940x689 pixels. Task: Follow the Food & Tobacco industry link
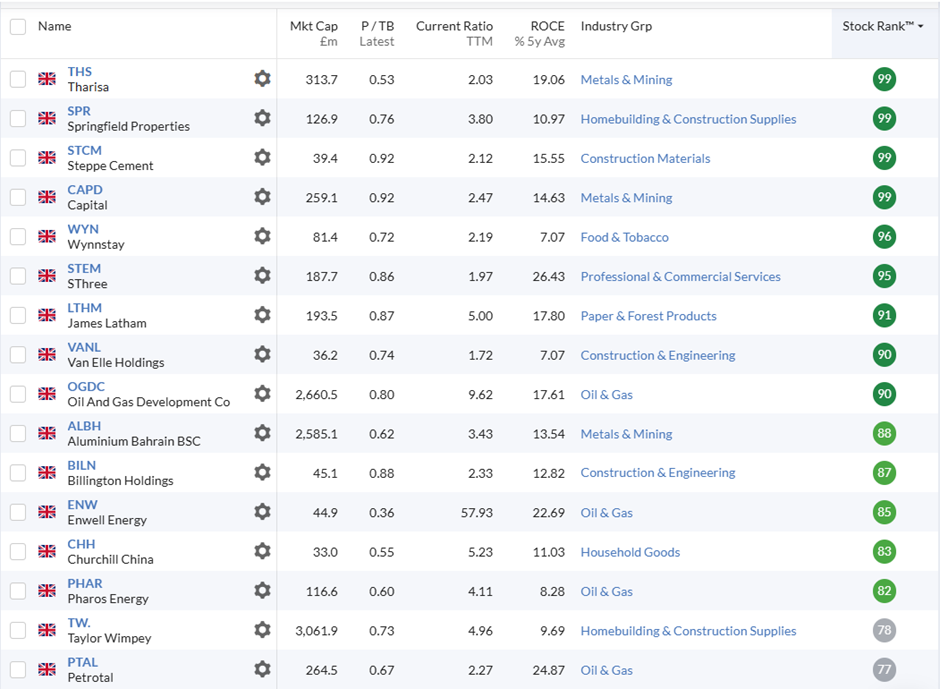[x=624, y=237]
